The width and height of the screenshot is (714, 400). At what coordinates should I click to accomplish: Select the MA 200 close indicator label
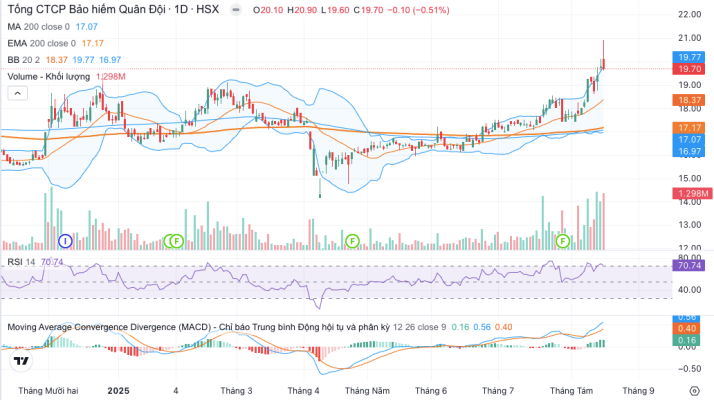tap(38, 27)
